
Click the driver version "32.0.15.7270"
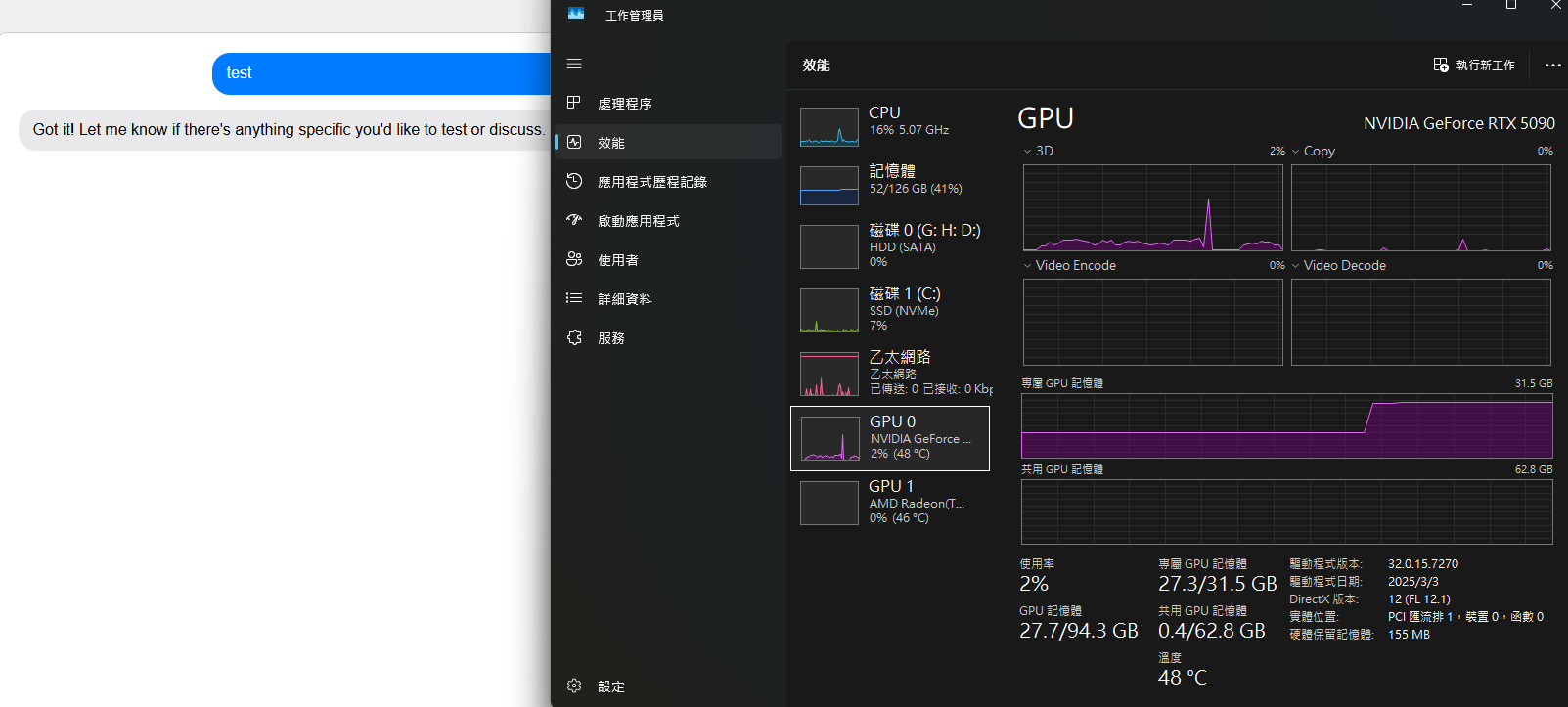click(1423, 564)
